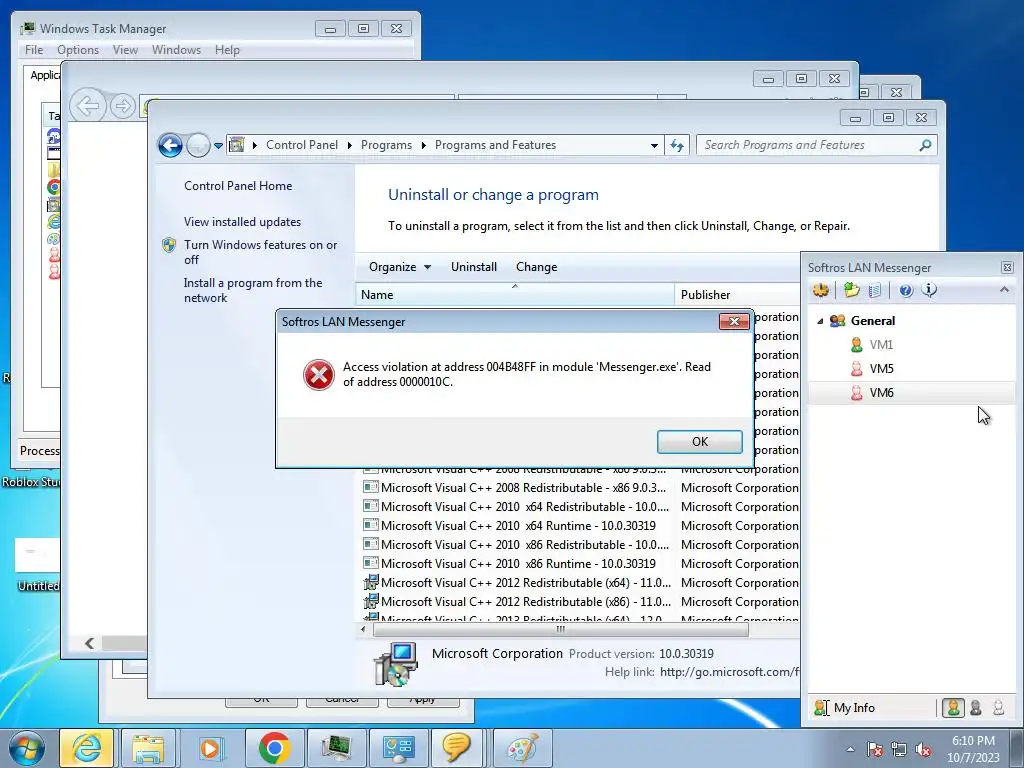Image resolution: width=1024 pixels, height=768 pixels.
Task: Refresh Programs and Features view
Action: click(677, 145)
